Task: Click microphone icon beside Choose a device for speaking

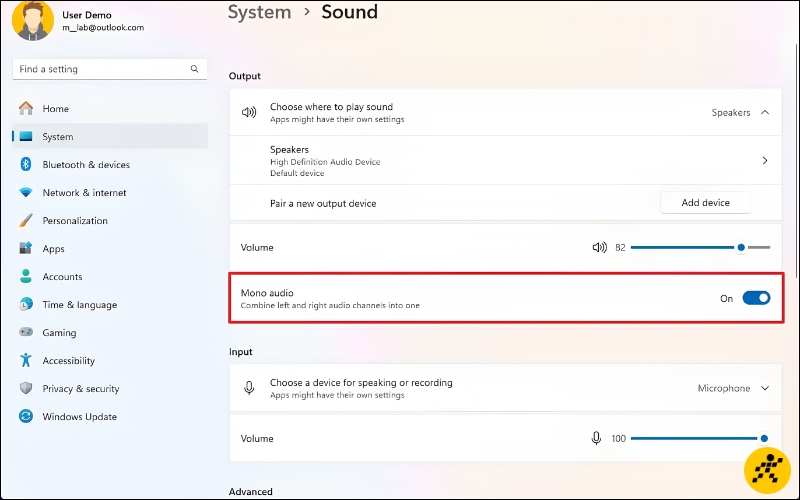Action: (249, 388)
